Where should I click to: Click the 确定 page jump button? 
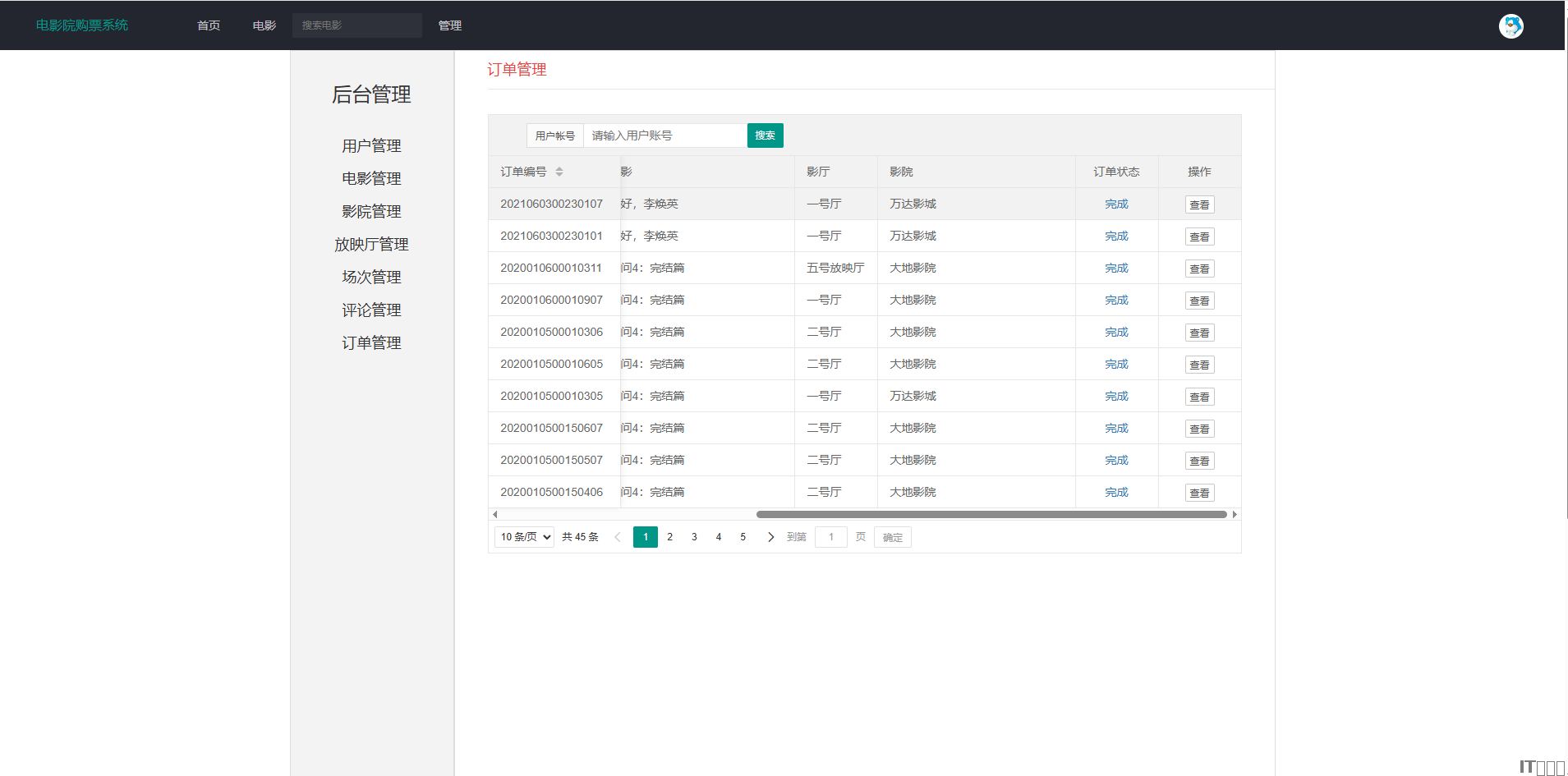[892, 538]
